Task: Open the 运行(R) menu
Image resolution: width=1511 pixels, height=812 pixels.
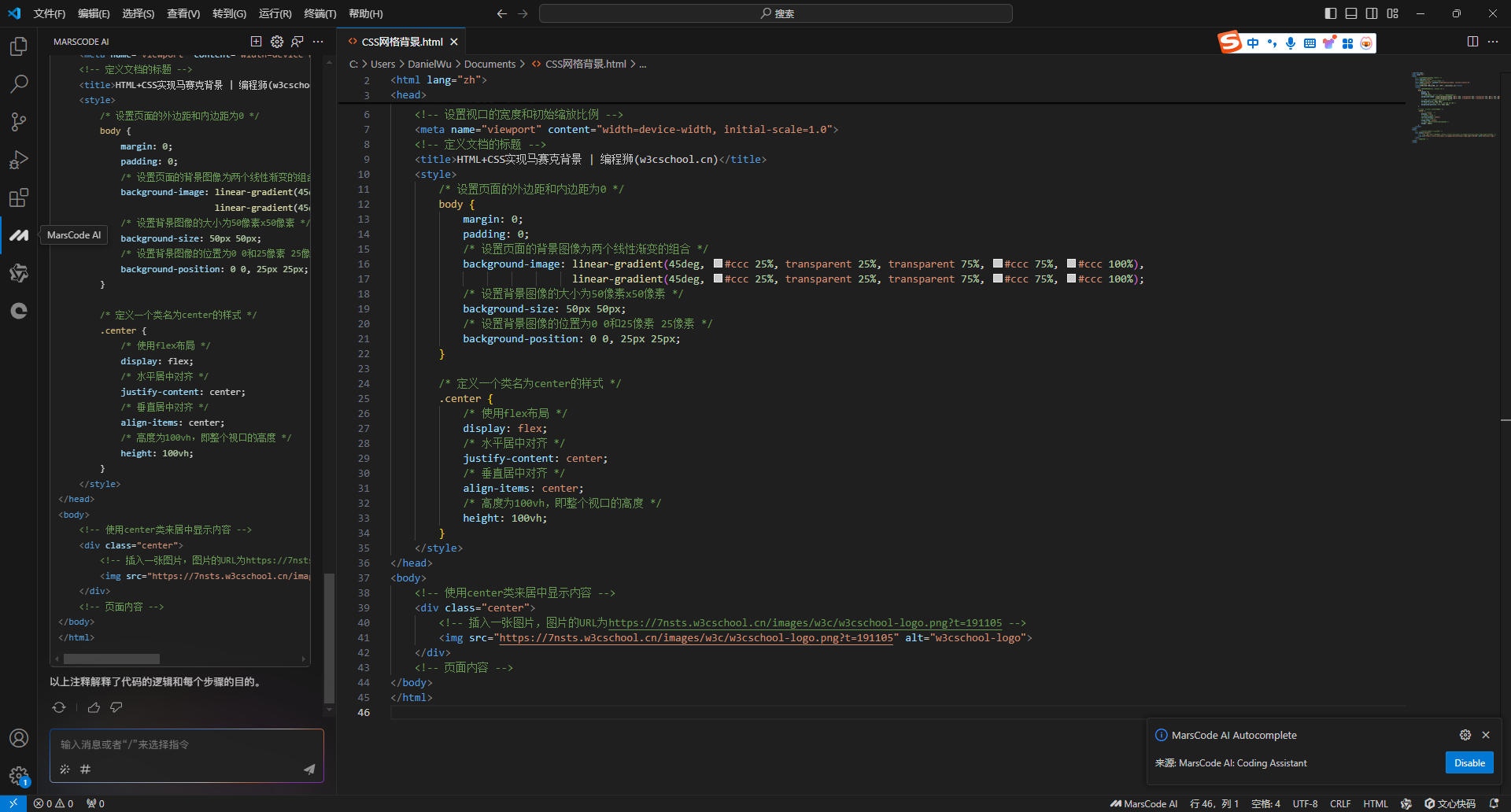Action: pos(275,13)
